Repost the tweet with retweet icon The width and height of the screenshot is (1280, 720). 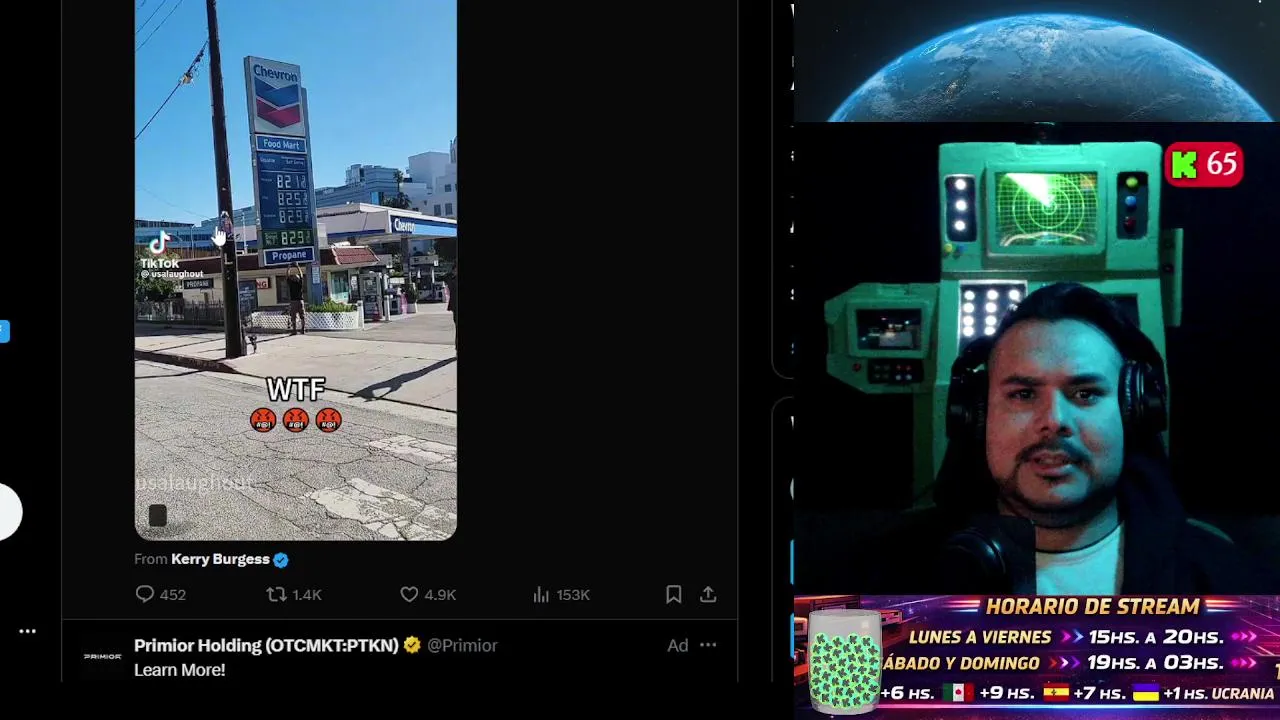[276, 594]
